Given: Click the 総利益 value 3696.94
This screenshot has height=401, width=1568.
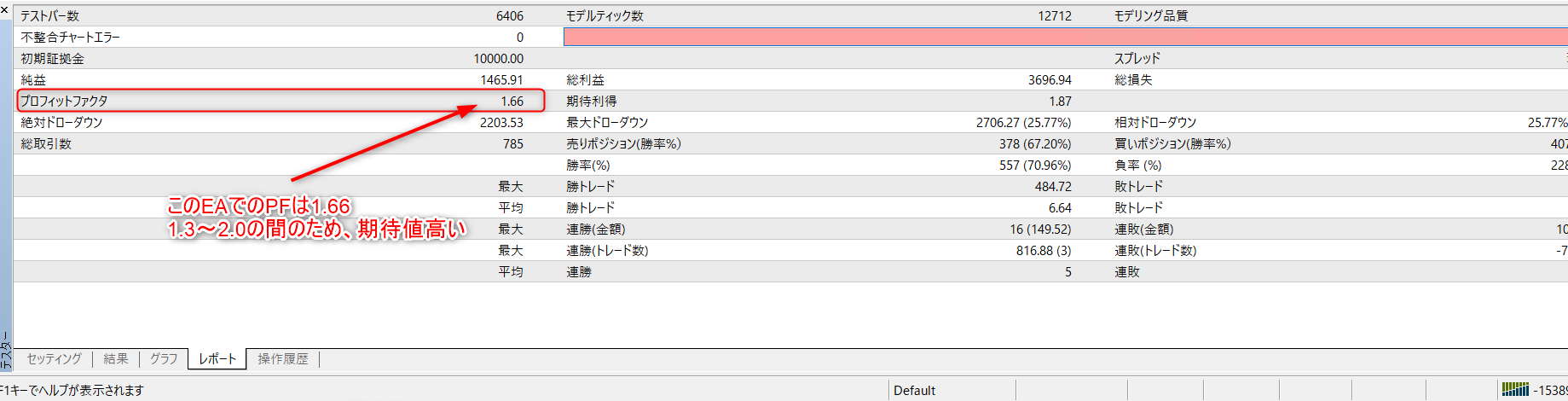Looking at the screenshot, I should [x=1050, y=80].
